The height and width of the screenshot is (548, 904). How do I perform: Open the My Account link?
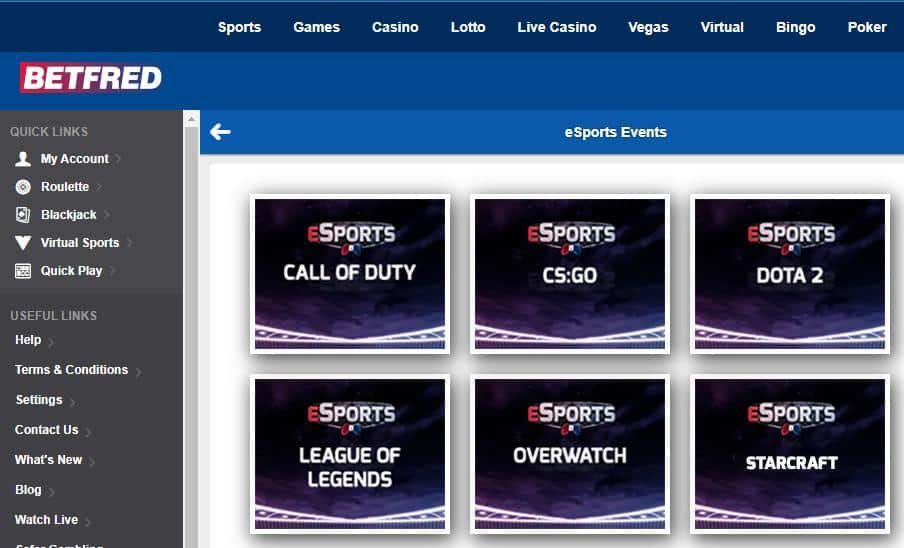pos(74,158)
